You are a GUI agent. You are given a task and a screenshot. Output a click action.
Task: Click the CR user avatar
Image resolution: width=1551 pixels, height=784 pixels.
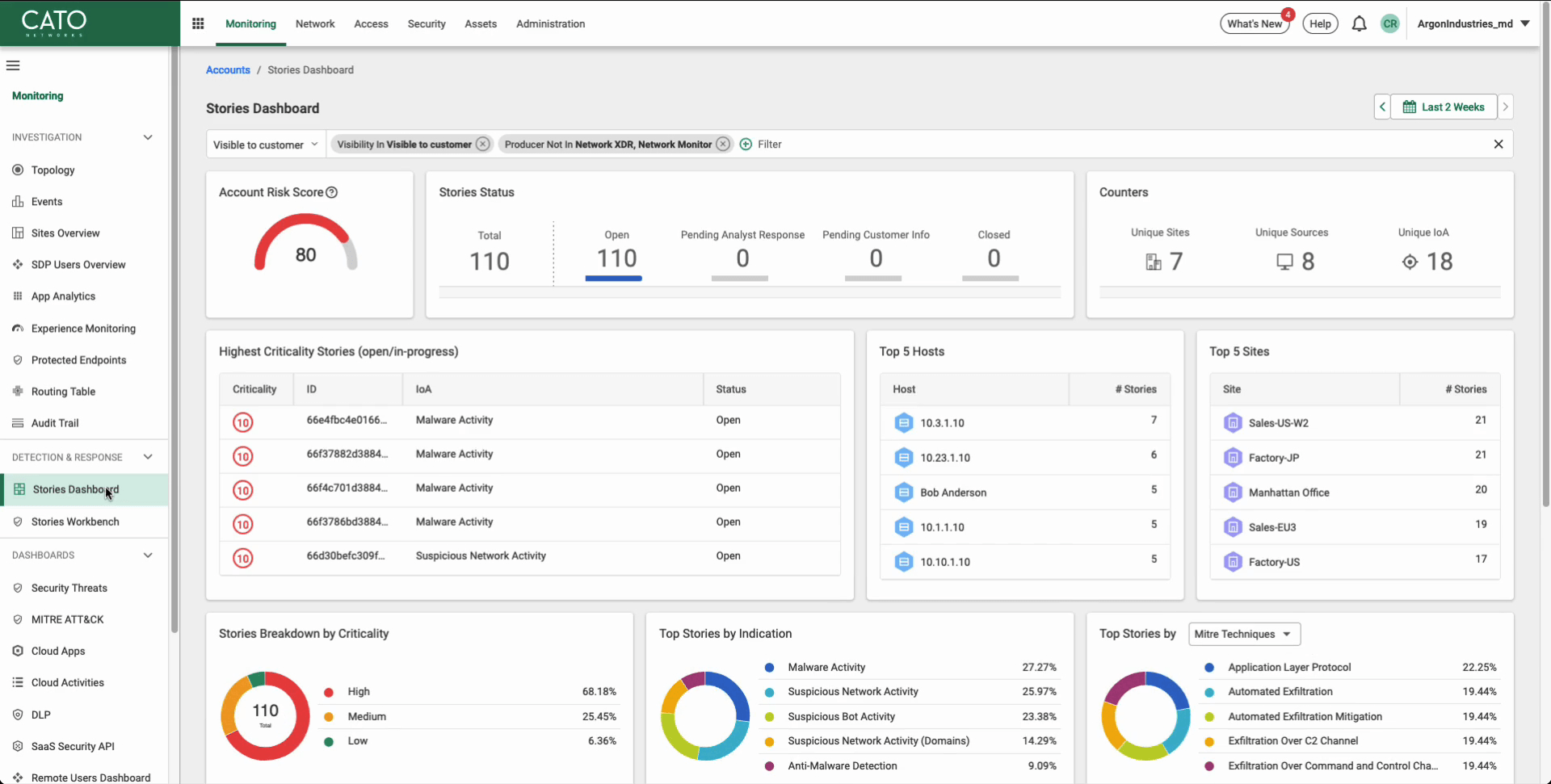(x=1389, y=23)
